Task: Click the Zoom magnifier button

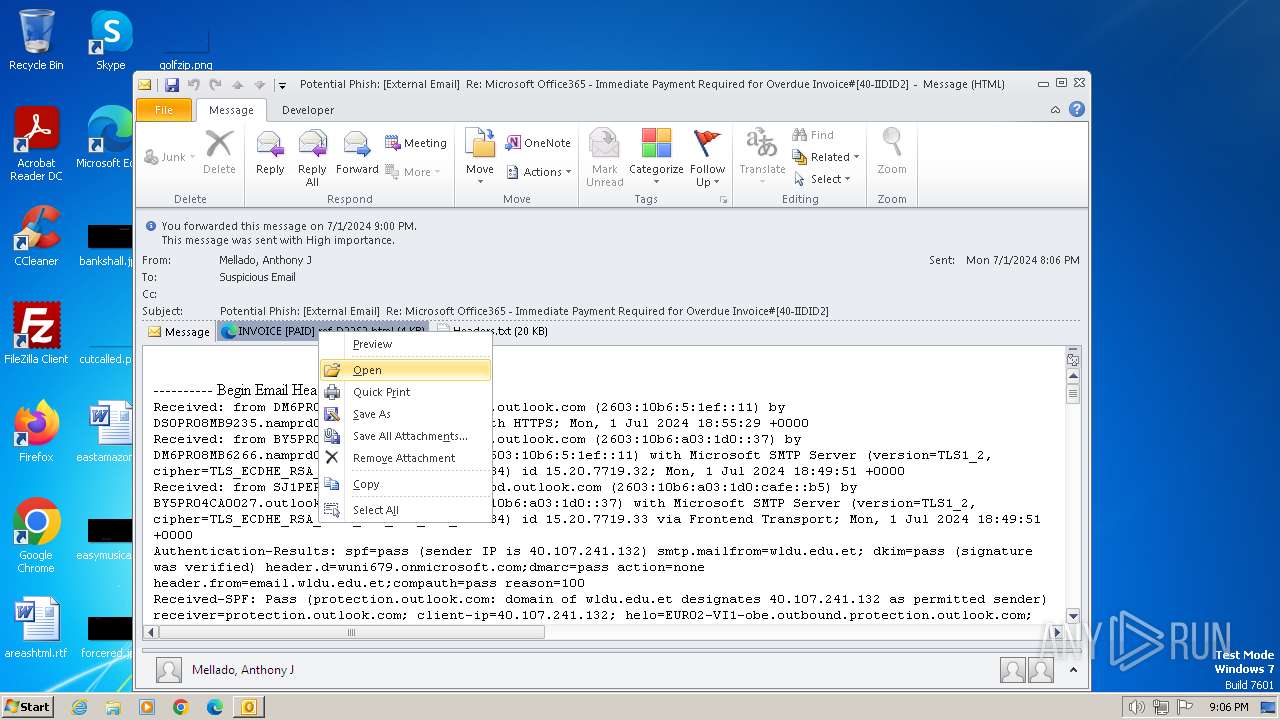Action: tap(892, 155)
